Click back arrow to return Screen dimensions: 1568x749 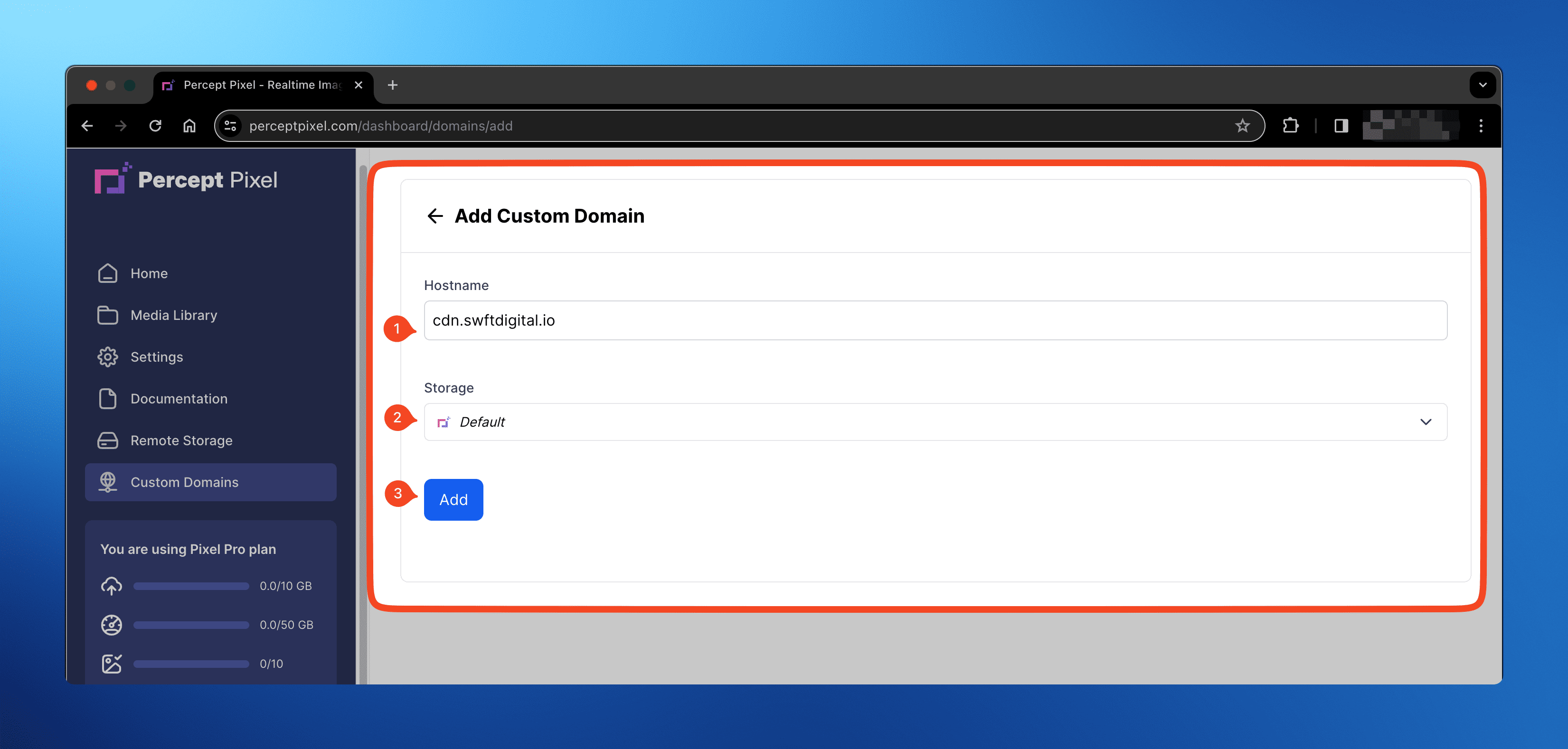[x=436, y=215]
